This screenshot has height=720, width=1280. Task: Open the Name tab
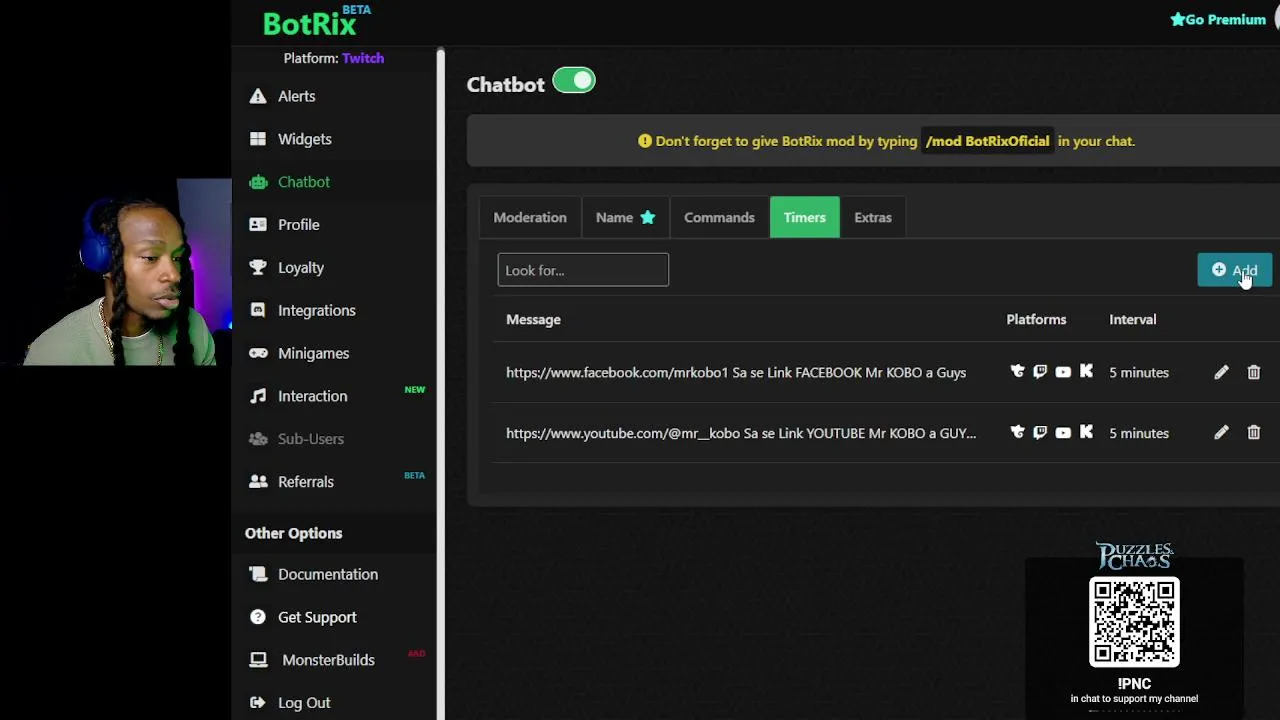pos(625,217)
